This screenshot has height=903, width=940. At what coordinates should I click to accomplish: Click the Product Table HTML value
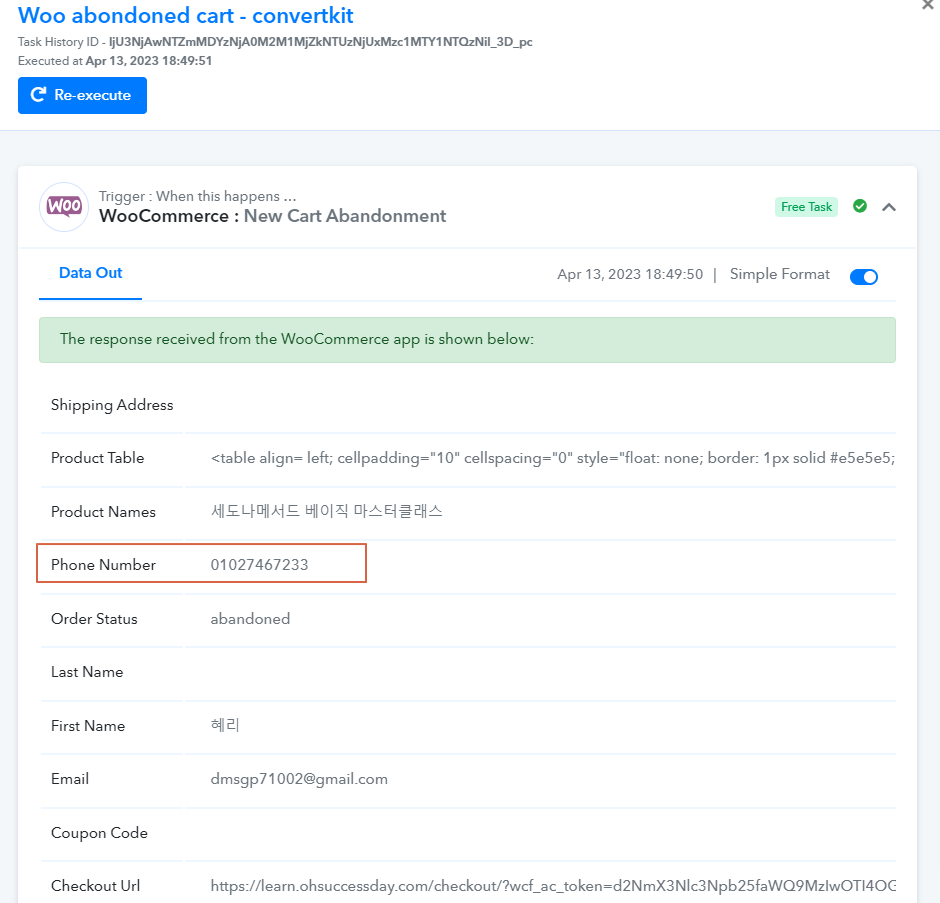tap(553, 458)
